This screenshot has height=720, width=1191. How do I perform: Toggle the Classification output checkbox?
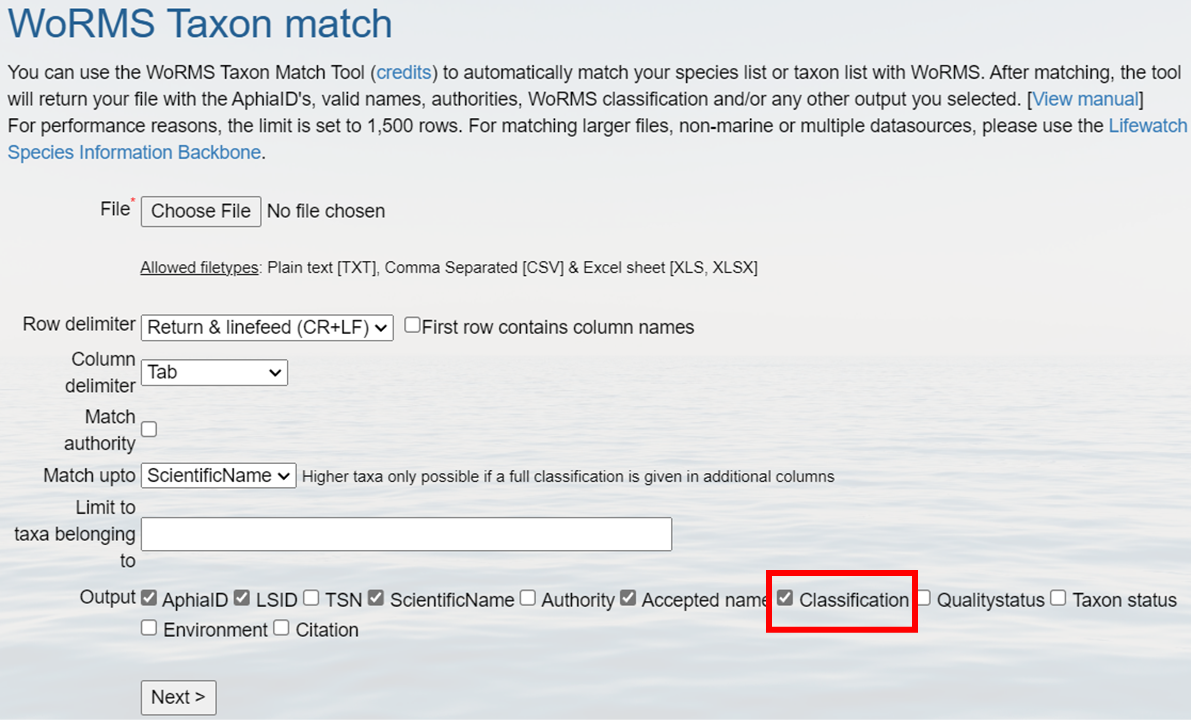[785, 598]
